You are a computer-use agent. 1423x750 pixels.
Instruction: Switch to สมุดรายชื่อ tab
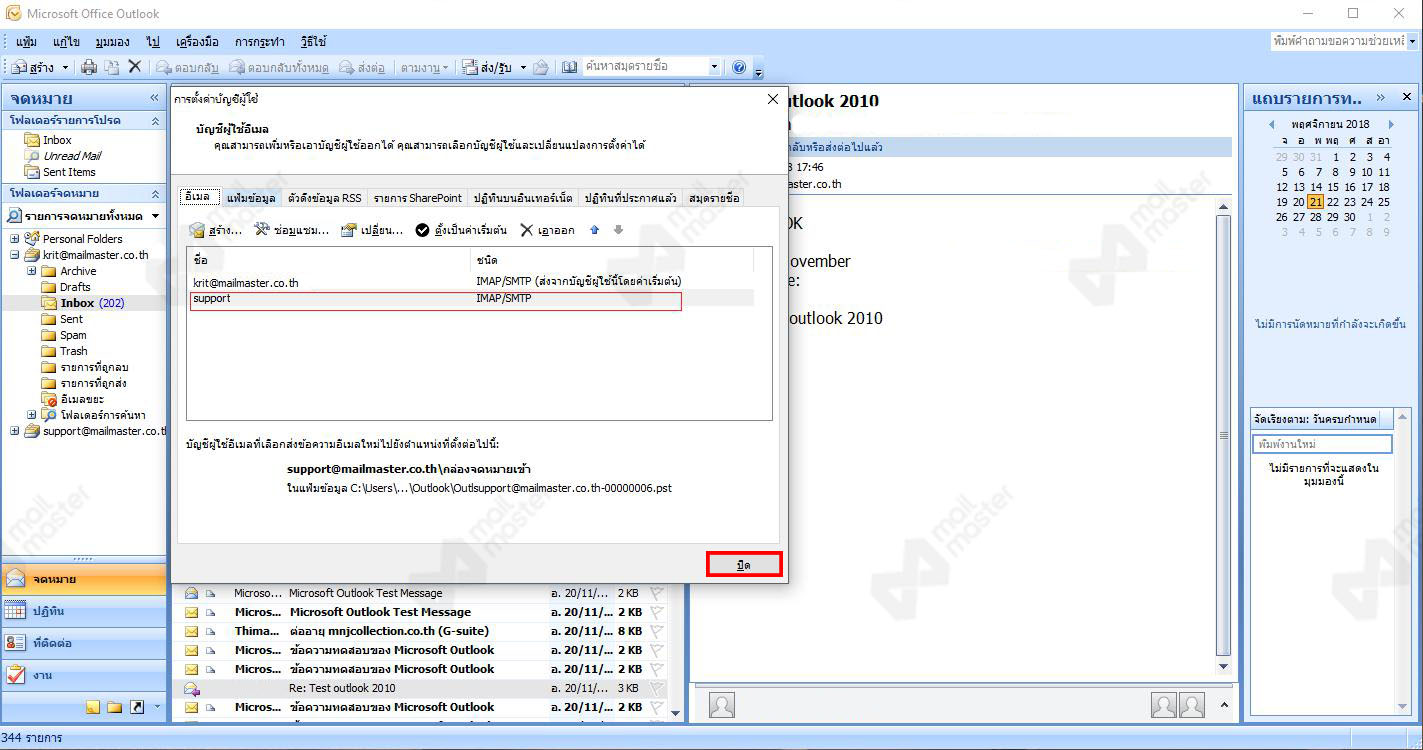coord(714,198)
